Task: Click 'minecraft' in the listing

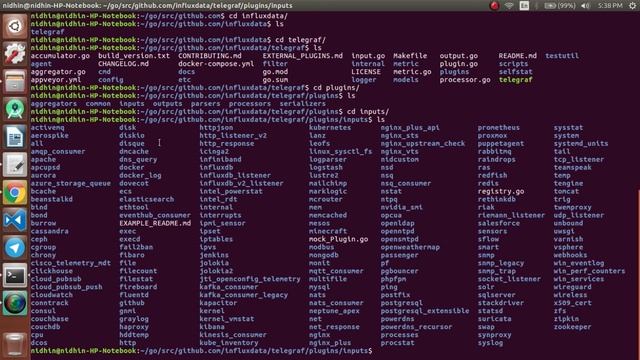Action: pos(328,231)
